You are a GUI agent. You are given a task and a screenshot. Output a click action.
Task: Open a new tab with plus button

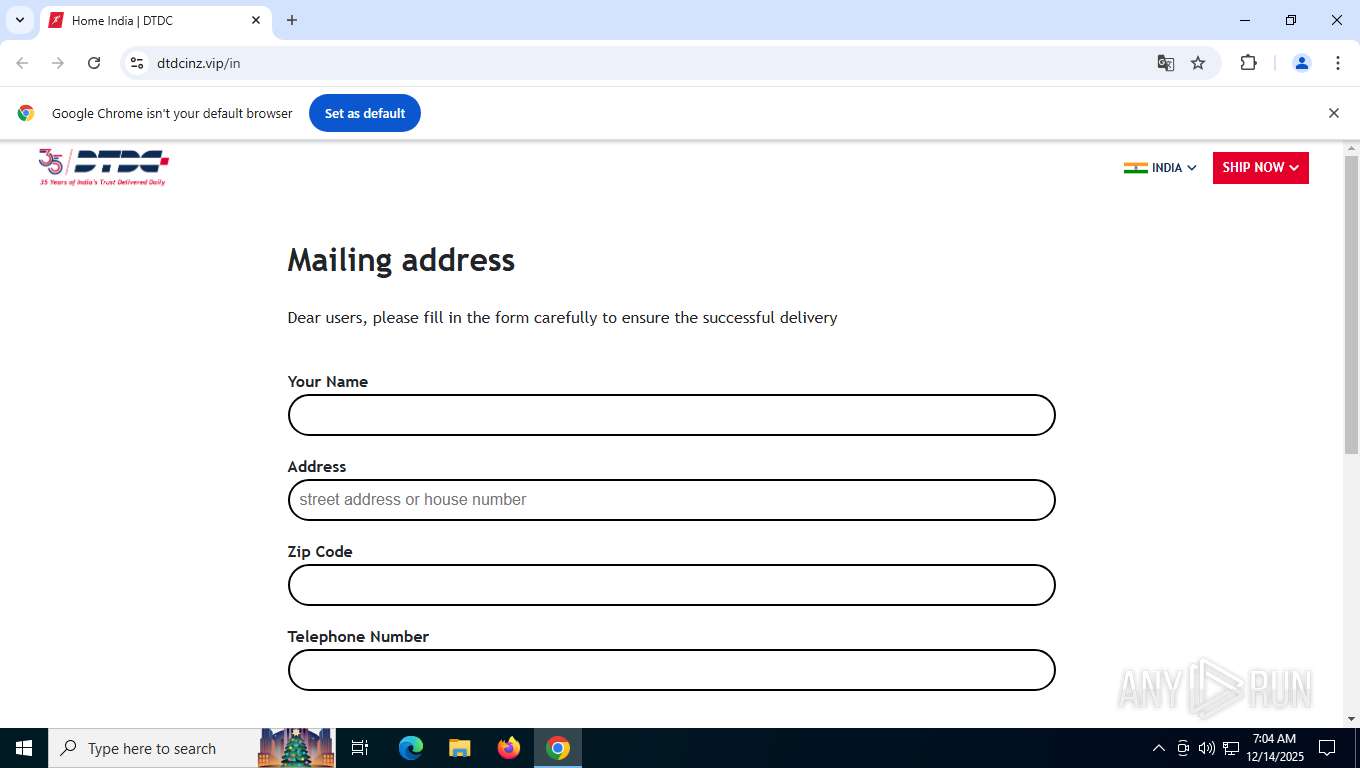click(x=292, y=20)
